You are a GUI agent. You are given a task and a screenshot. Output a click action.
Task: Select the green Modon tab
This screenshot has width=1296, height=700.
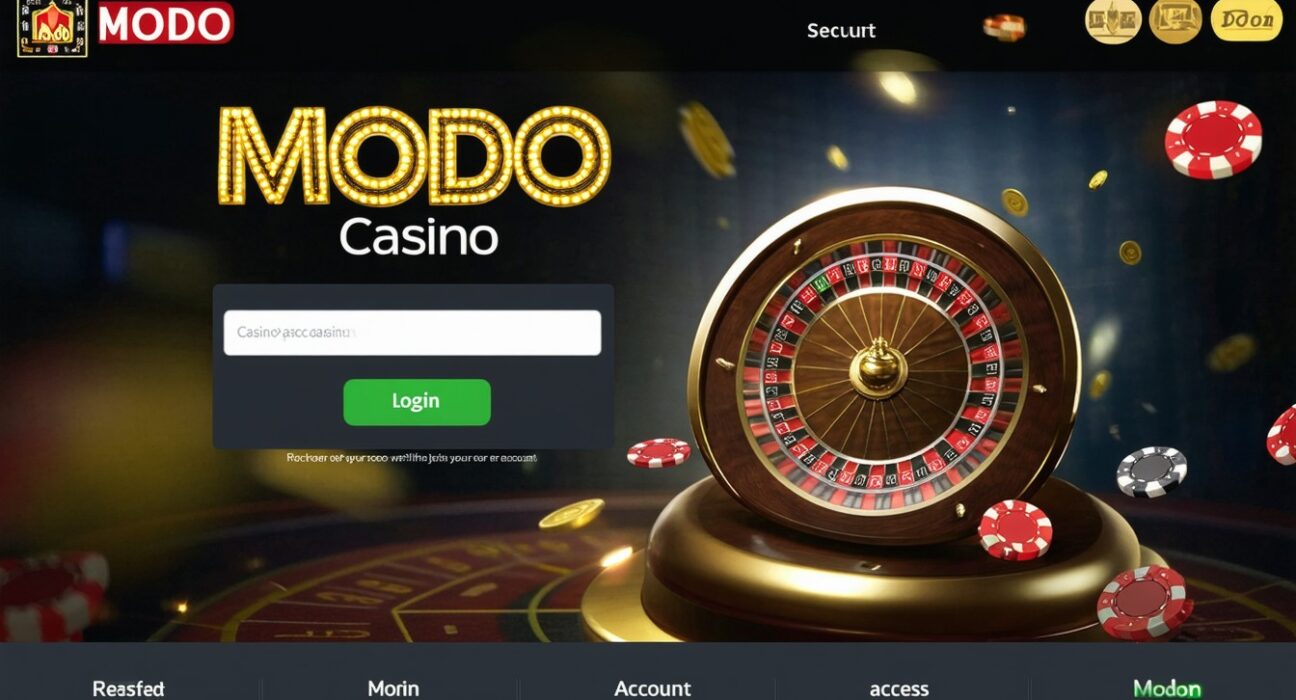tap(1167, 688)
